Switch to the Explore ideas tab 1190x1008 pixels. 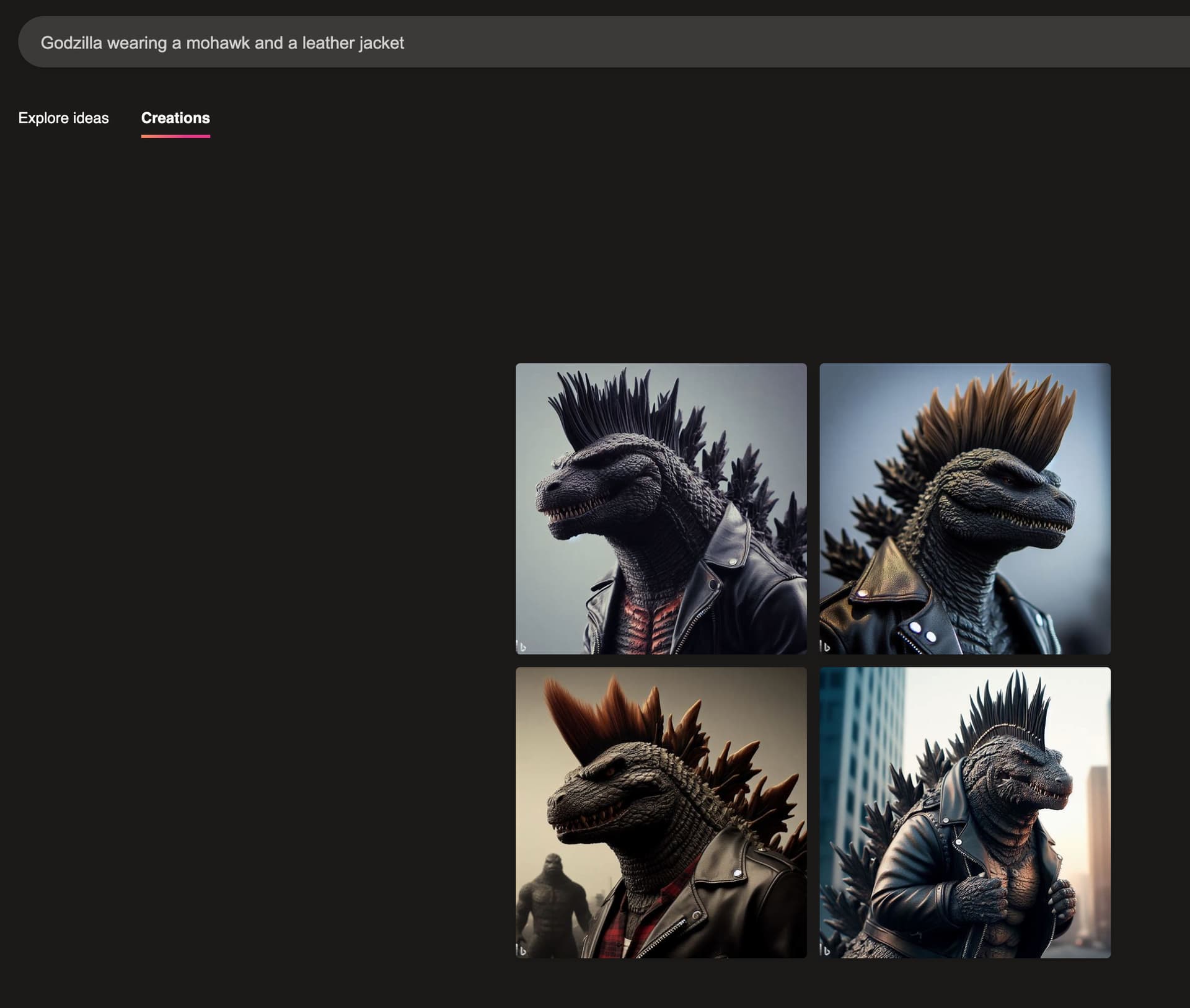click(x=63, y=118)
